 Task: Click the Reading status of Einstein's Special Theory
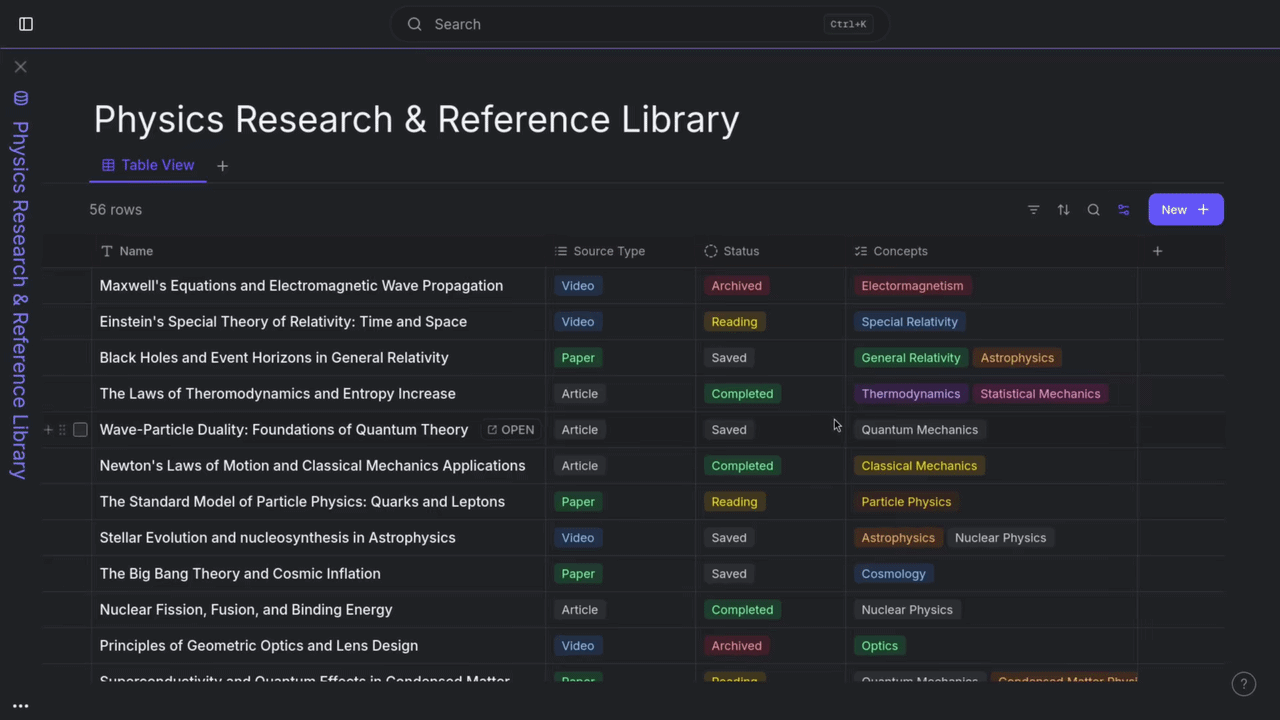coord(734,322)
